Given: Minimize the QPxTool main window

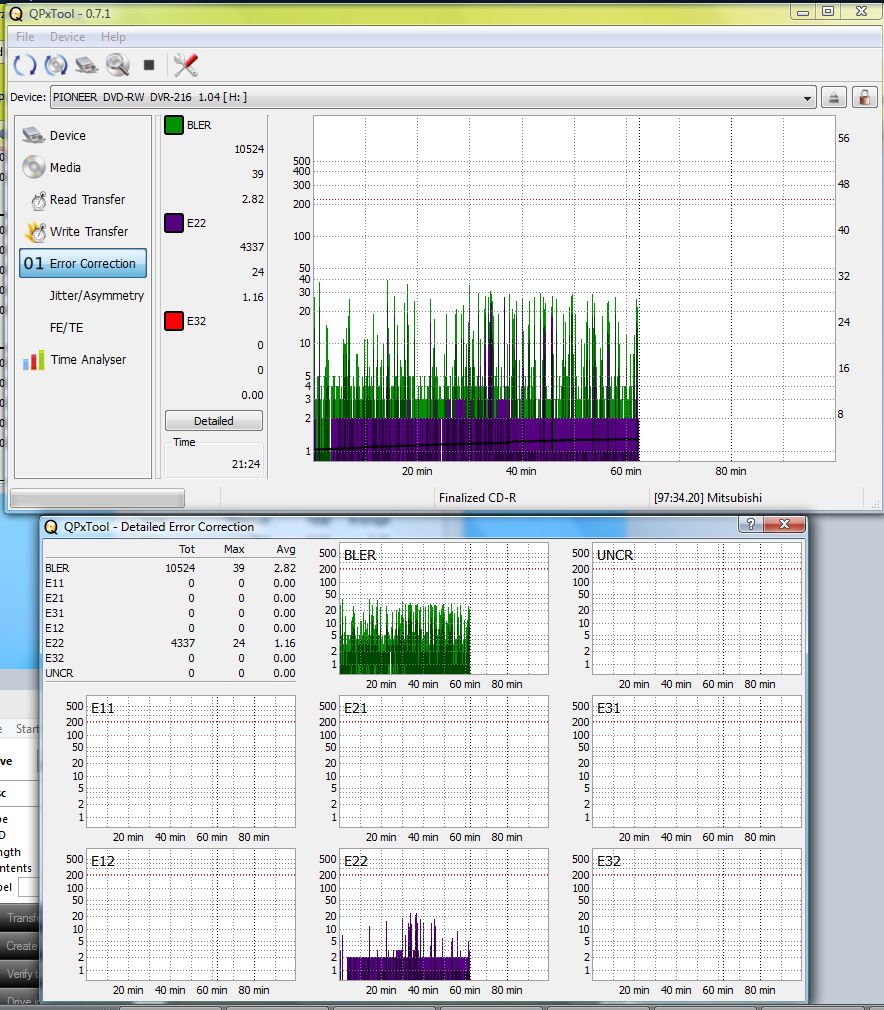Looking at the screenshot, I should [x=803, y=12].
